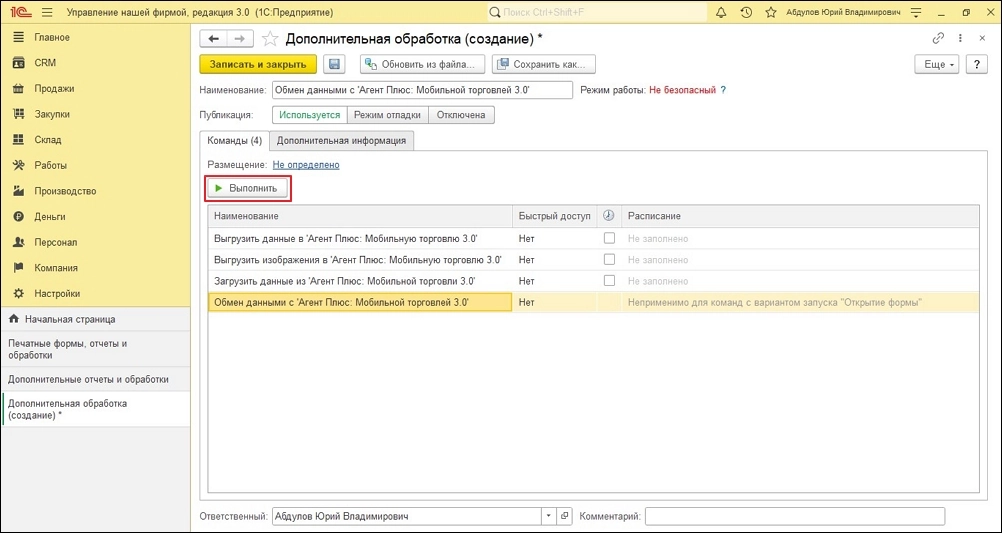Open form's three-dot options menu

pos(960,38)
